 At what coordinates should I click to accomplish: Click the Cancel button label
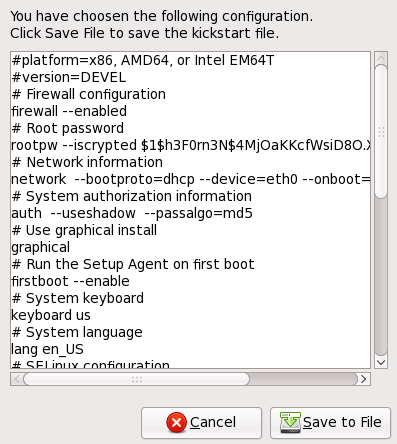(x=213, y=422)
